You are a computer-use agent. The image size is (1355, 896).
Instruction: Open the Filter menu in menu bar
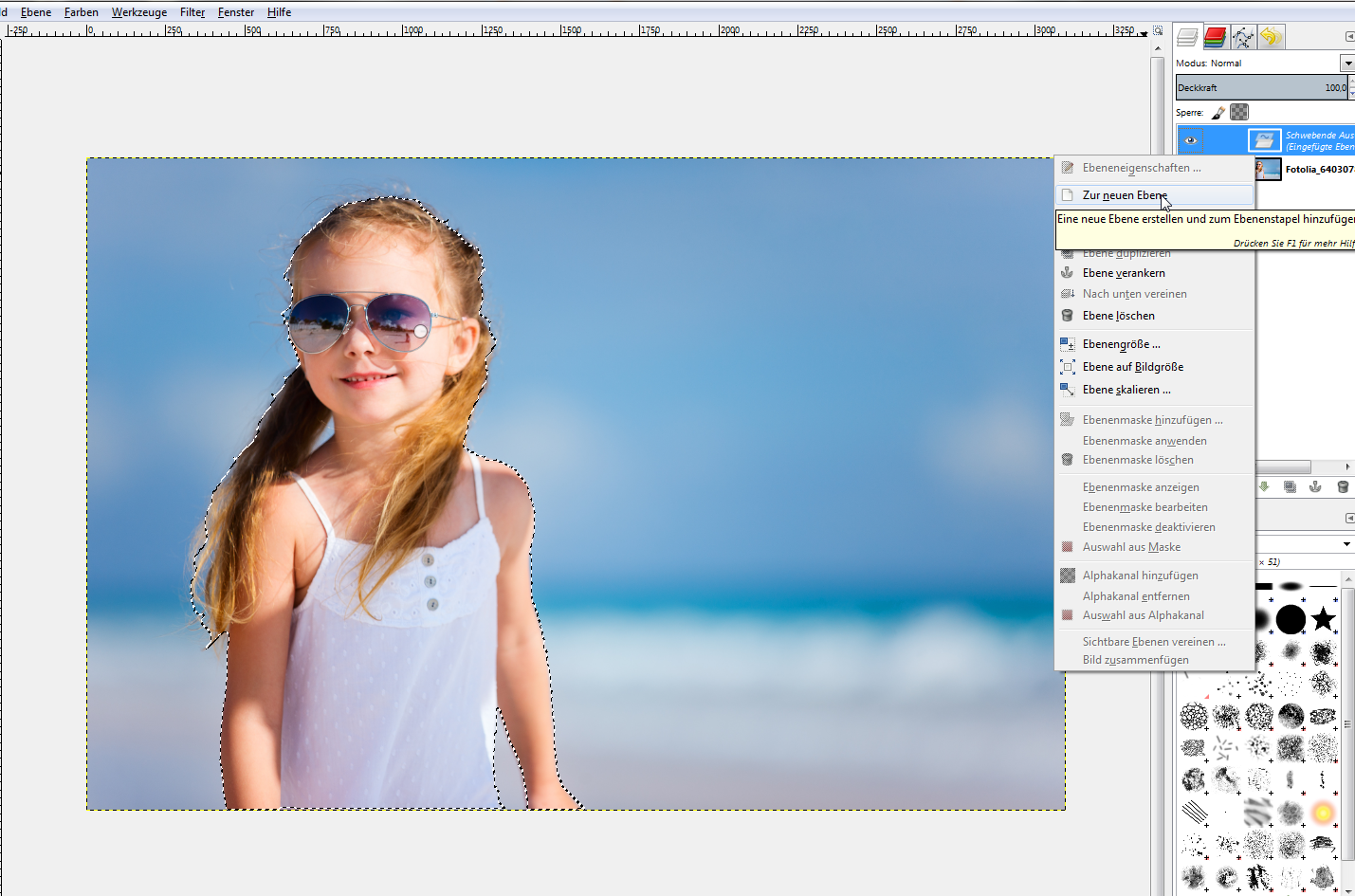pos(192,12)
